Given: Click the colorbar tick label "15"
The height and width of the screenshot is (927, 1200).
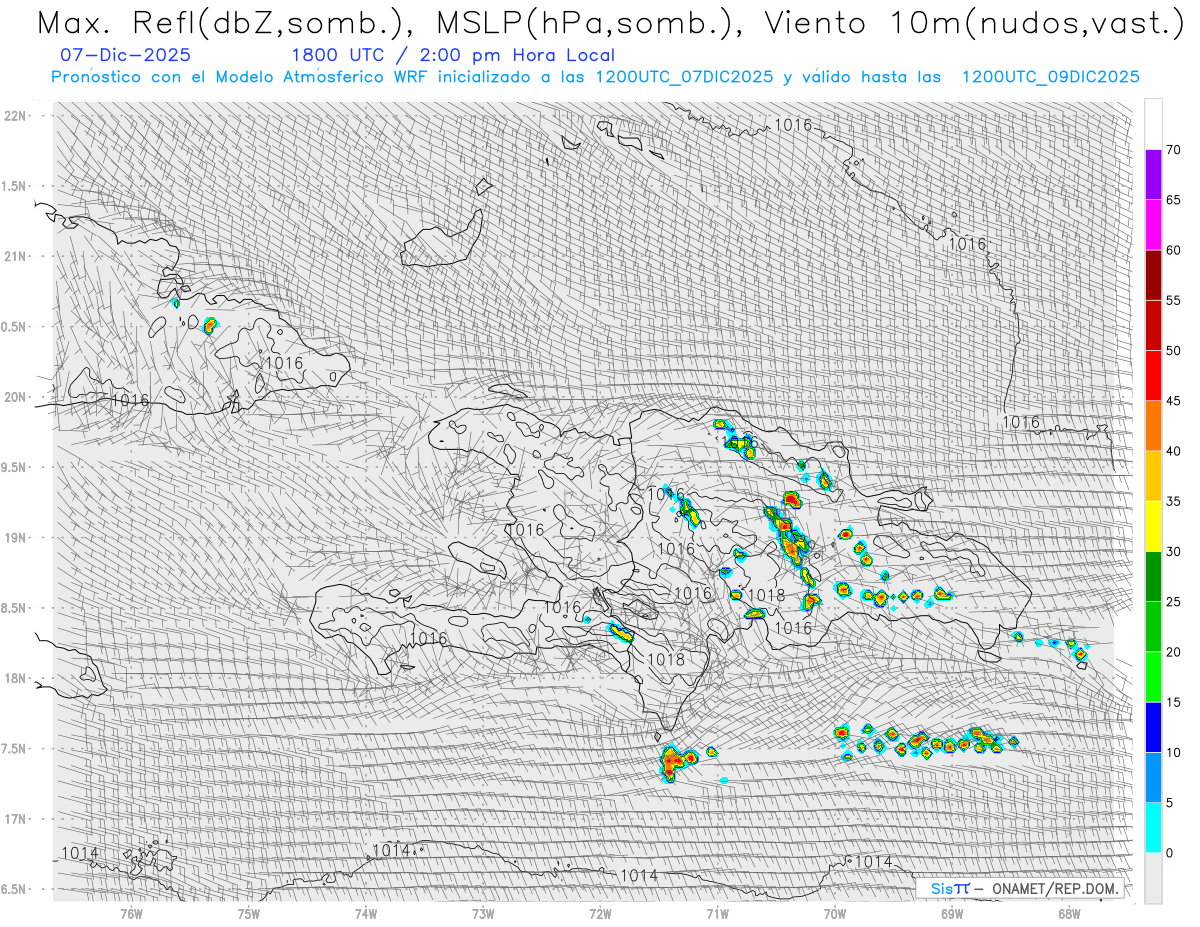Looking at the screenshot, I should pos(1173,702).
